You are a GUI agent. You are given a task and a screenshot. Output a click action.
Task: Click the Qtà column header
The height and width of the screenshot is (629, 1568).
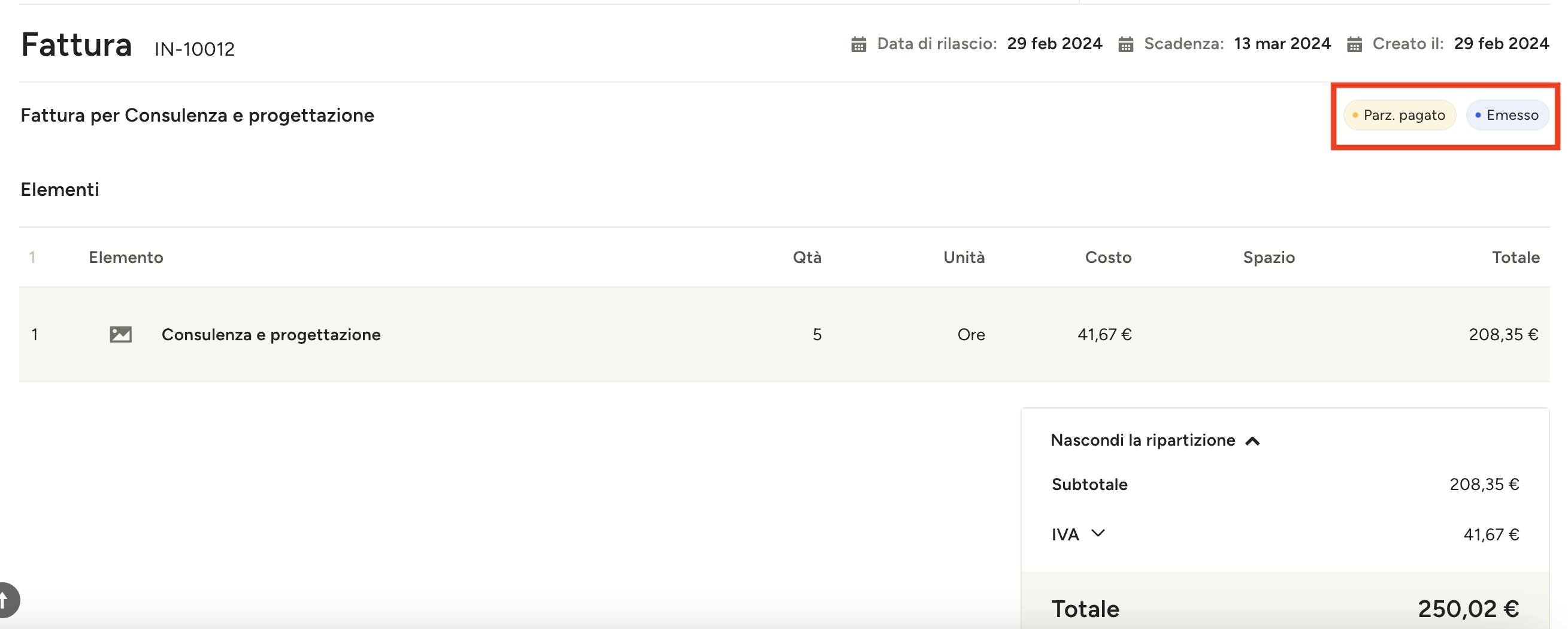point(807,257)
